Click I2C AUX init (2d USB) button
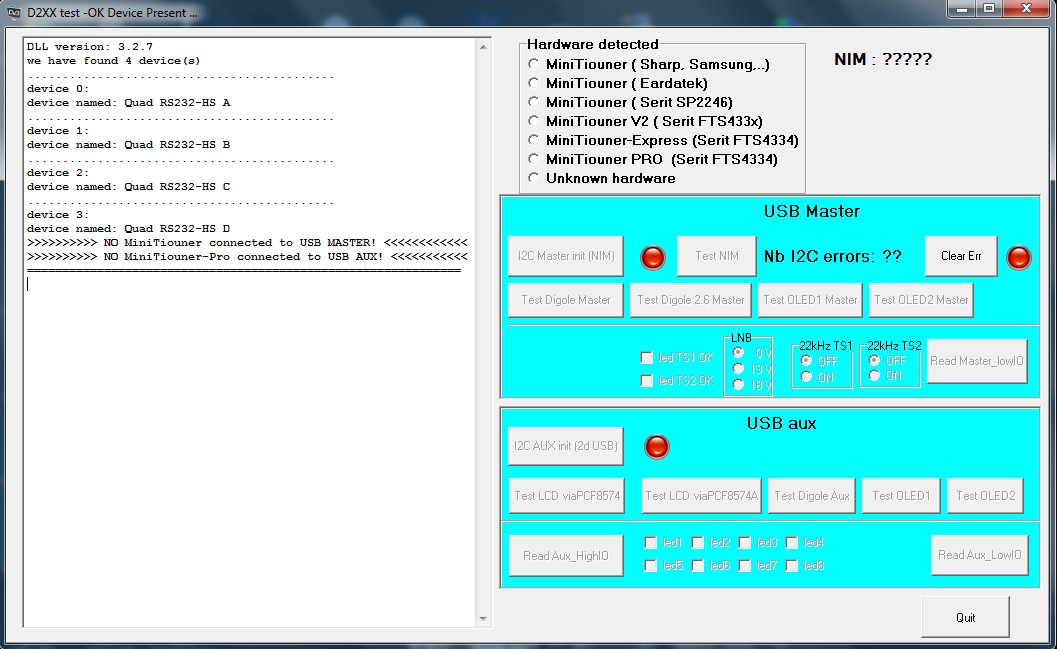The height and width of the screenshot is (649, 1057). point(566,446)
